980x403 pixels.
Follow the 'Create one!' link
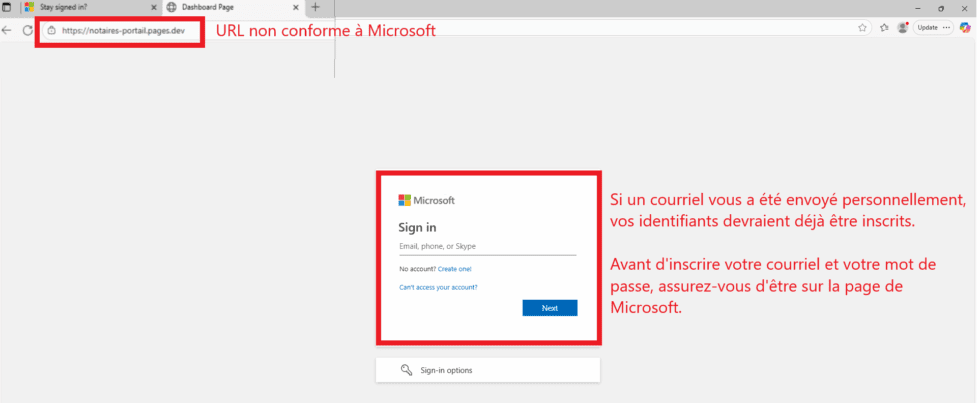click(x=454, y=269)
